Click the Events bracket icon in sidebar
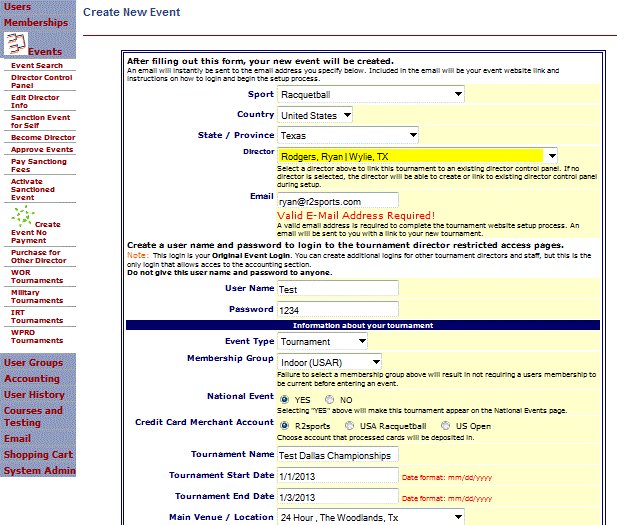This screenshot has height=525, width=617. click(x=16, y=43)
